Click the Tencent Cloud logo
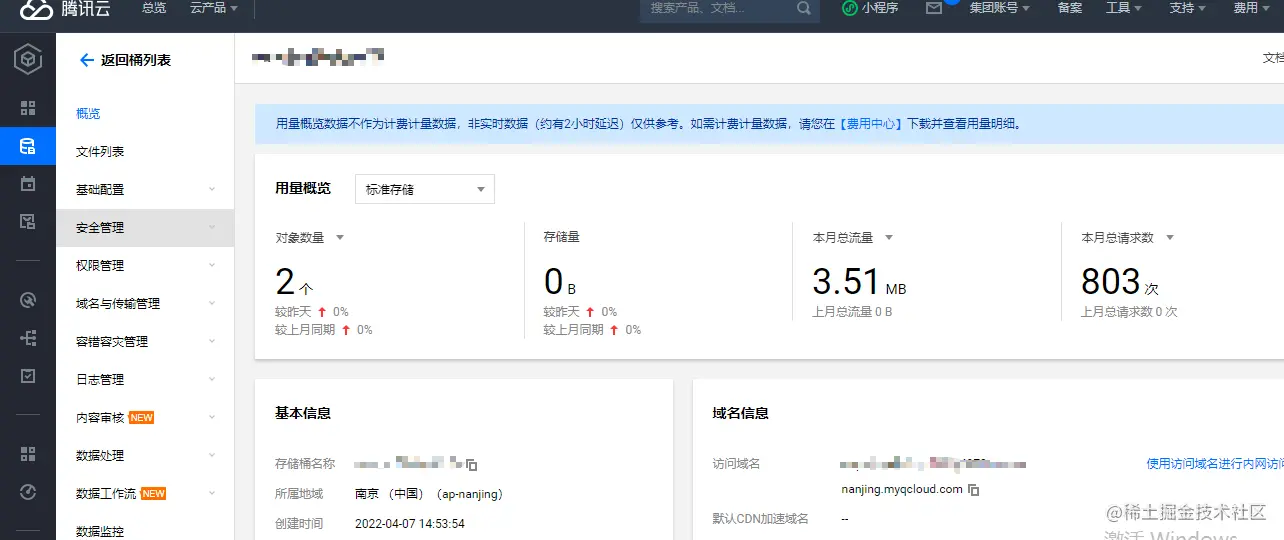This screenshot has width=1284, height=540. click(65, 8)
